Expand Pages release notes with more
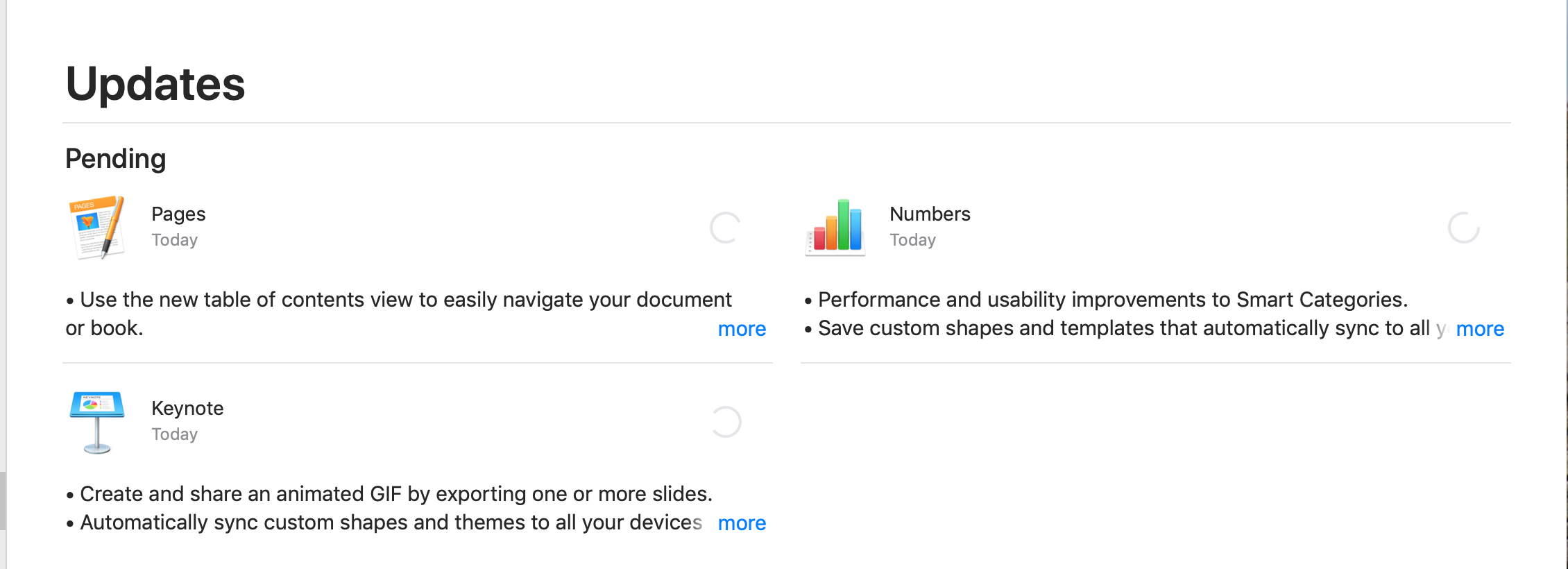1568x569 pixels. pos(742,329)
